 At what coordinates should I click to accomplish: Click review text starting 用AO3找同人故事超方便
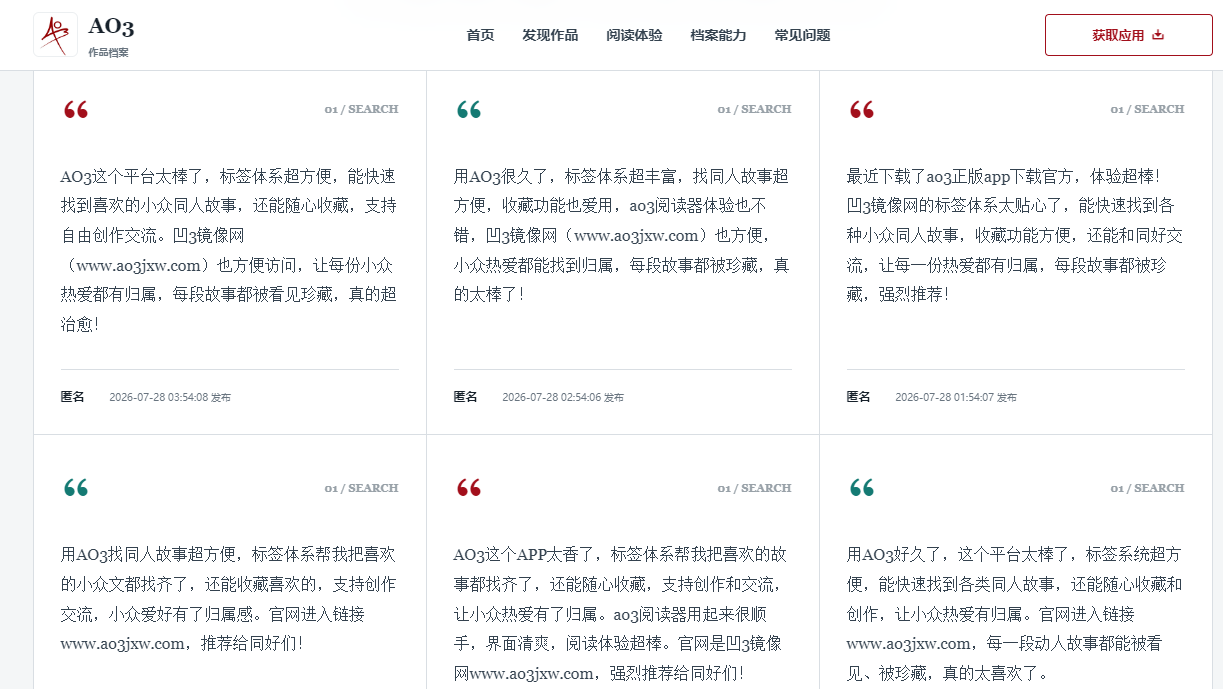tap(229, 599)
